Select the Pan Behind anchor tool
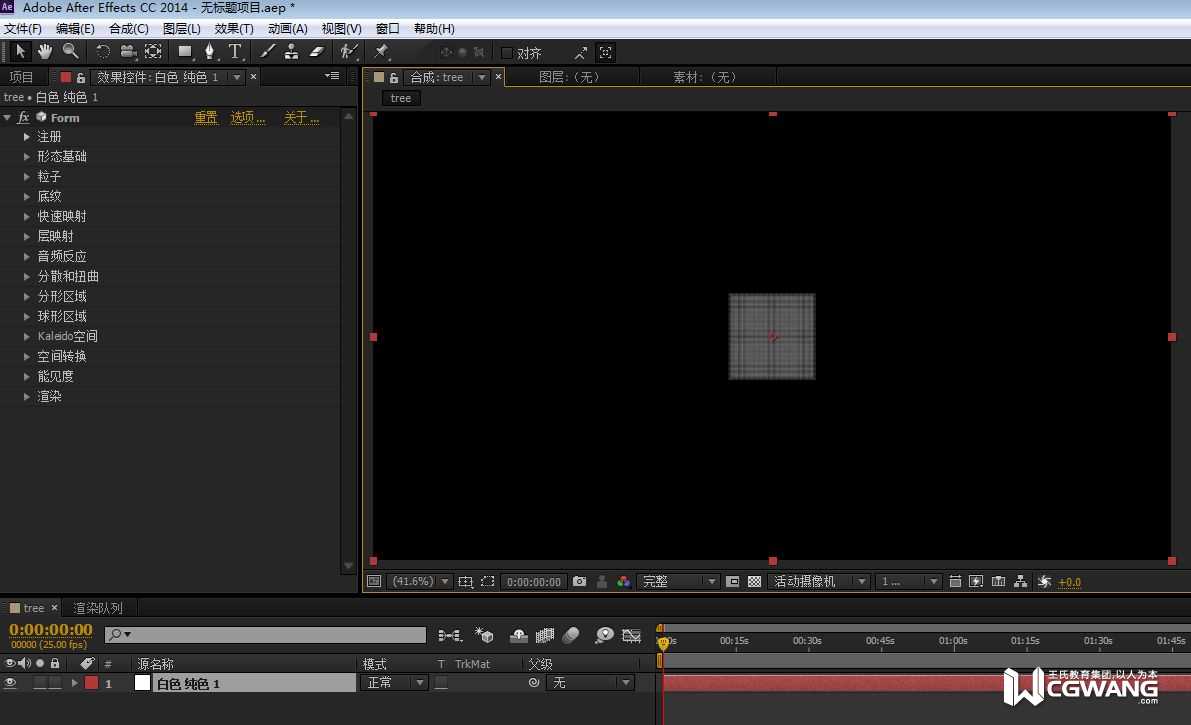1191x725 pixels. (x=153, y=52)
